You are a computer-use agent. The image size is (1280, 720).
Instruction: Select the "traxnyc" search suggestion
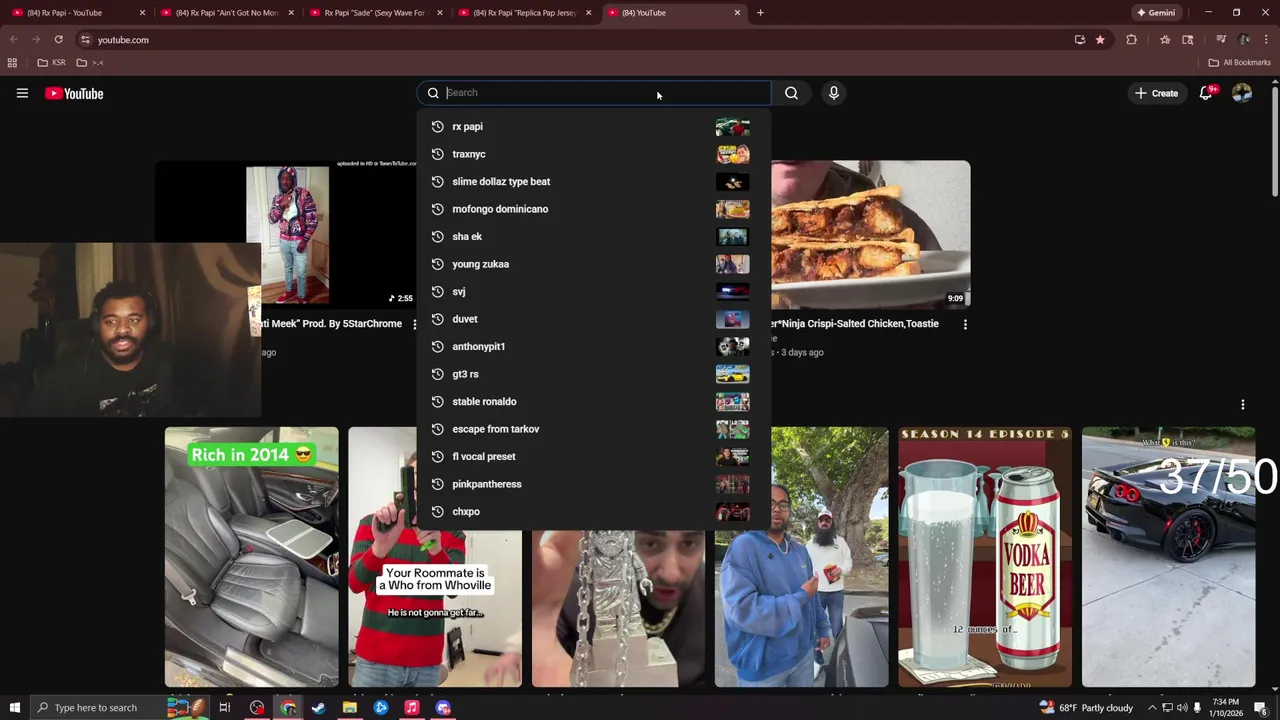(594, 154)
